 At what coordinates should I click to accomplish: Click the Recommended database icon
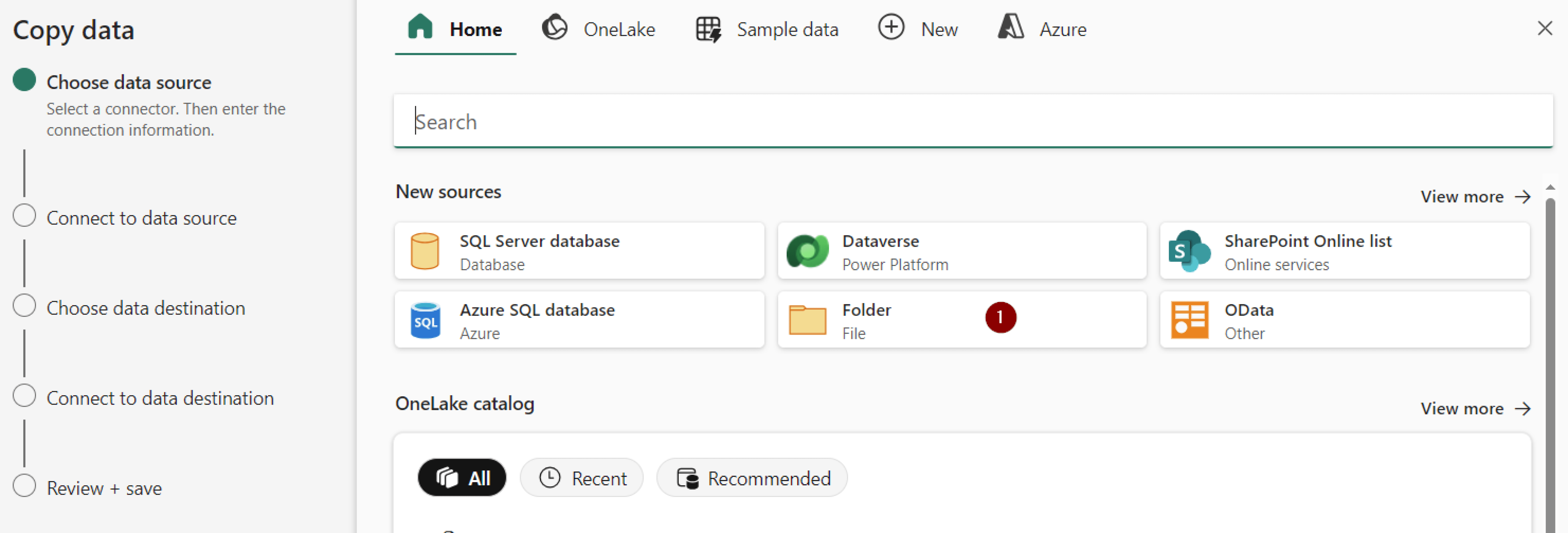[x=688, y=478]
